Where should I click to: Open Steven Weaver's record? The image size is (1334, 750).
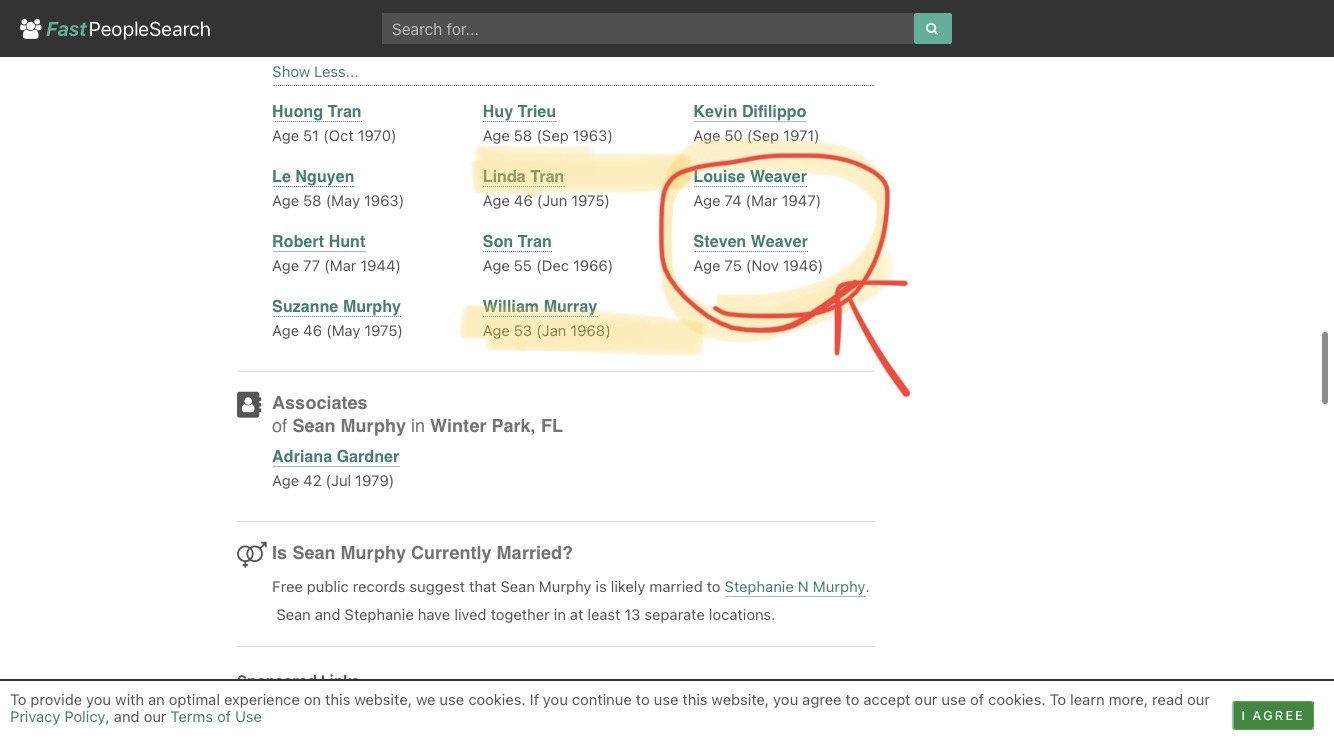[751, 241]
